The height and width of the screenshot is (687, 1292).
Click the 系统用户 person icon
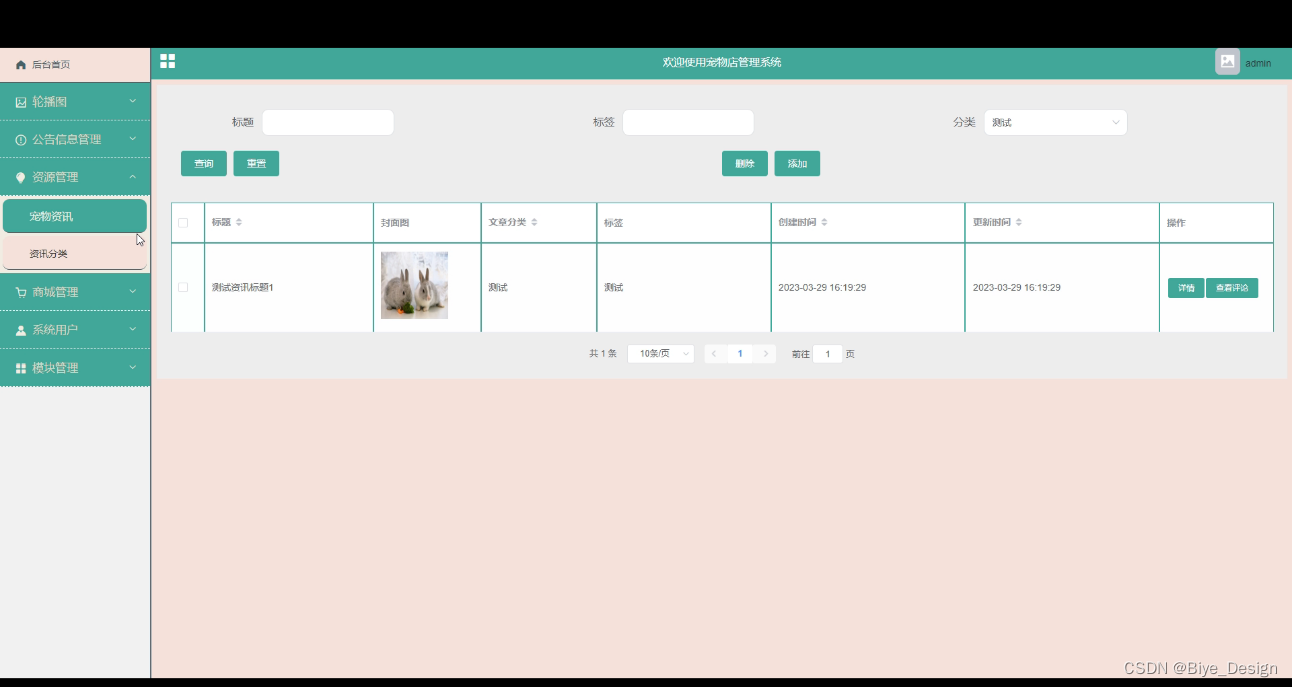(21, 330)
